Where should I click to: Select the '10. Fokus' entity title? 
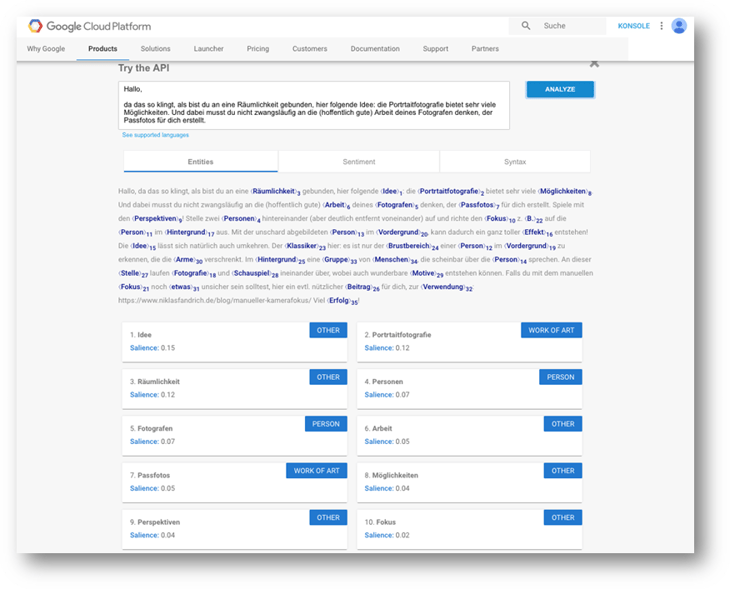[380, 522]
